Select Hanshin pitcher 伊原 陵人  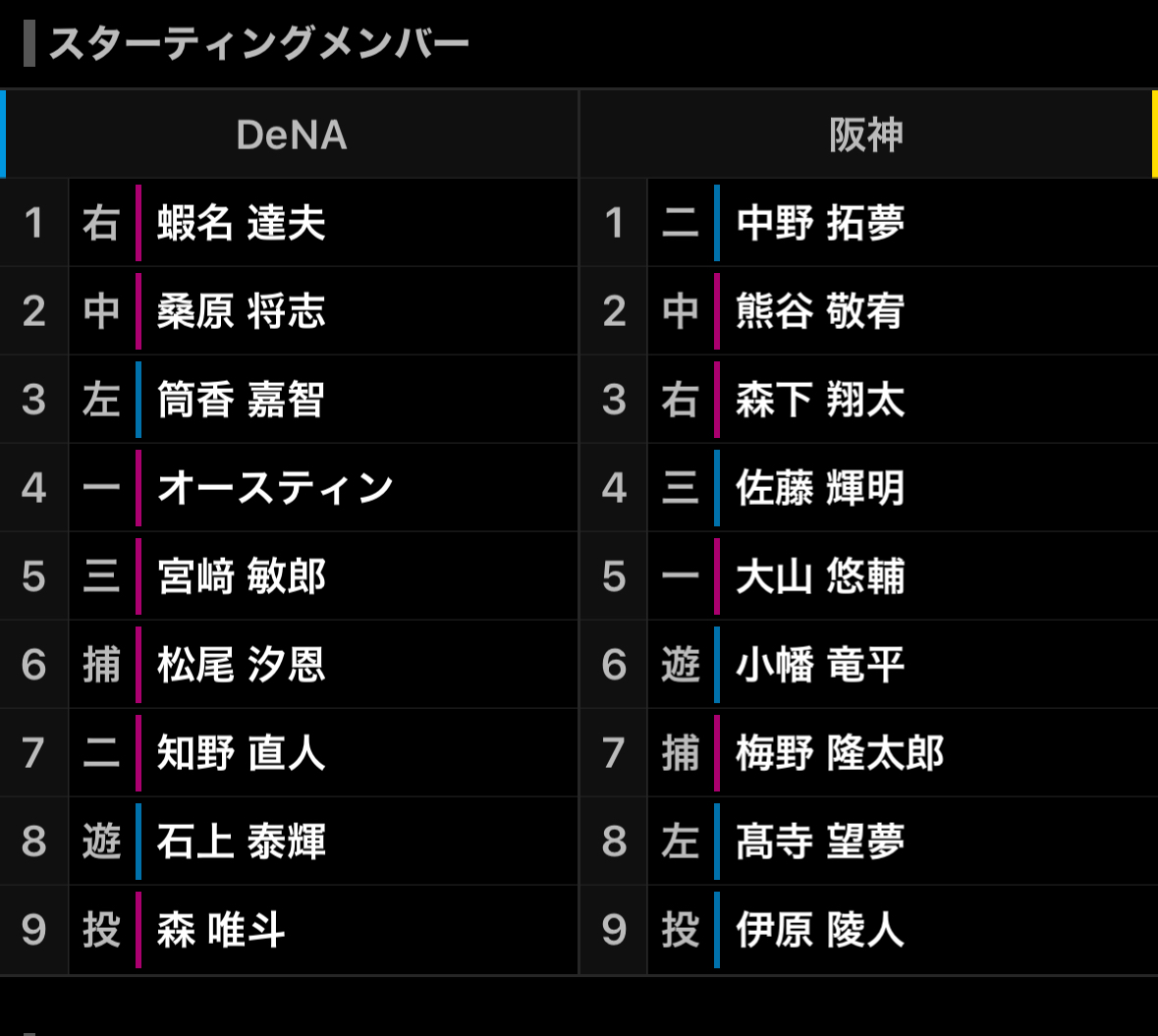[x=820, y=930]
